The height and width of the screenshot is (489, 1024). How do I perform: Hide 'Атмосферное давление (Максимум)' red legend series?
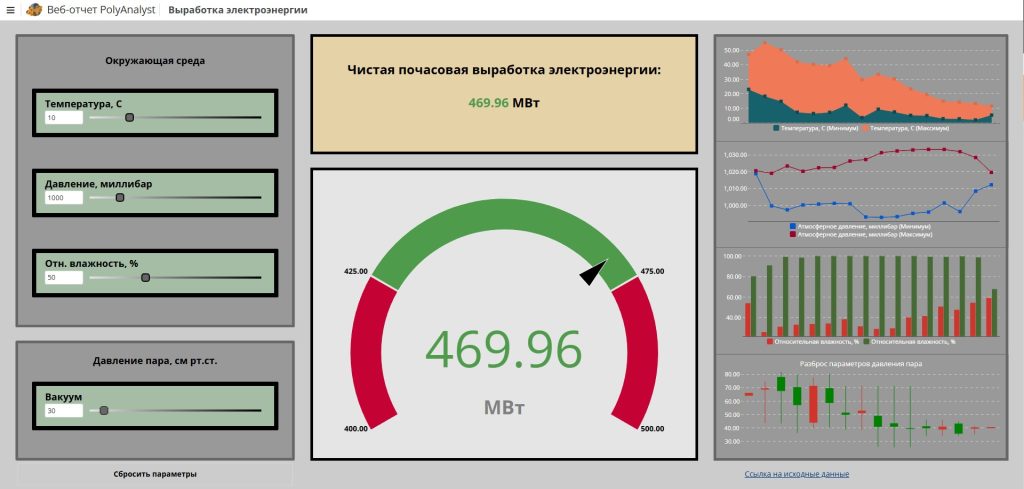(858, 234)
